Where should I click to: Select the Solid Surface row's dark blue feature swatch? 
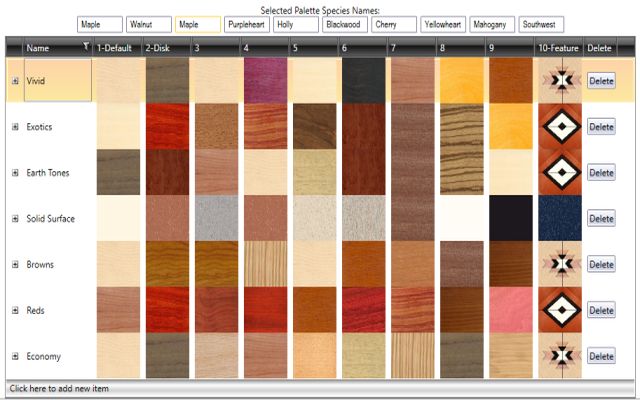[x=559, y=218]
